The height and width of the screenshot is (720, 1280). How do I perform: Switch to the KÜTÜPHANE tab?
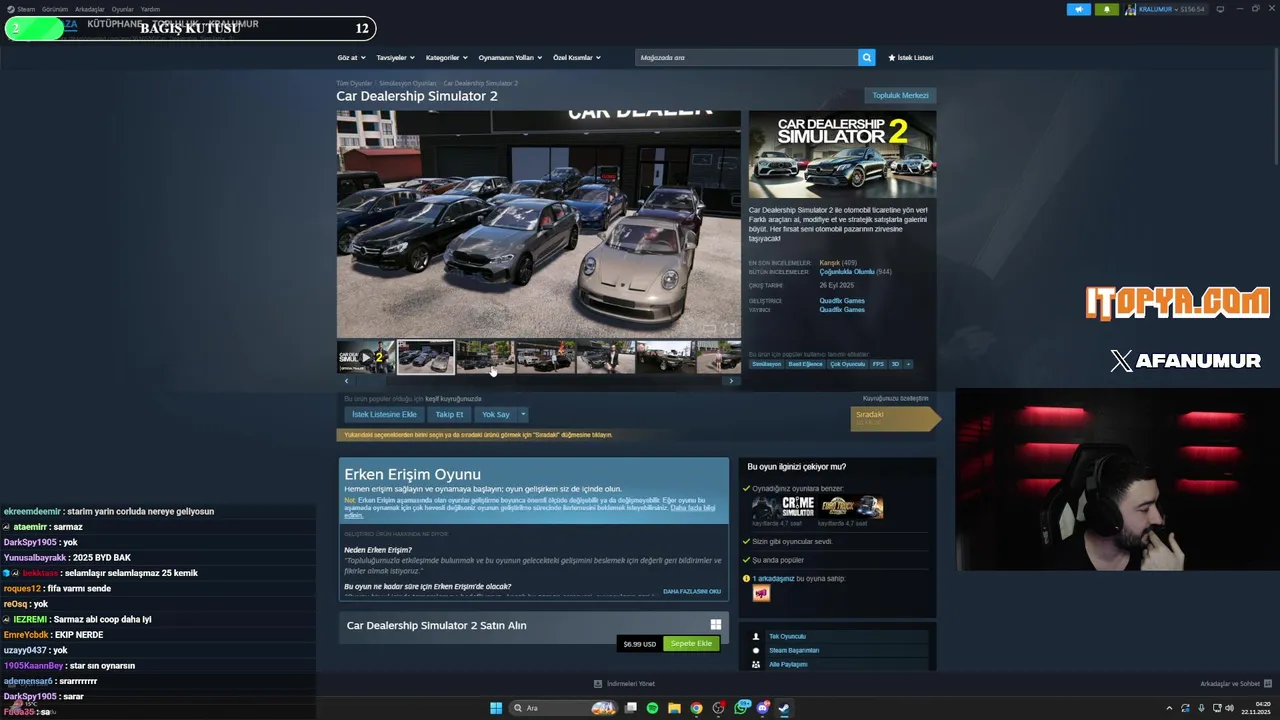[x=115, y=24]
